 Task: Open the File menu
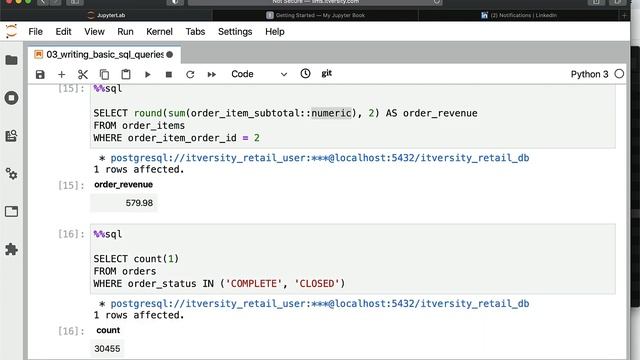36,31
